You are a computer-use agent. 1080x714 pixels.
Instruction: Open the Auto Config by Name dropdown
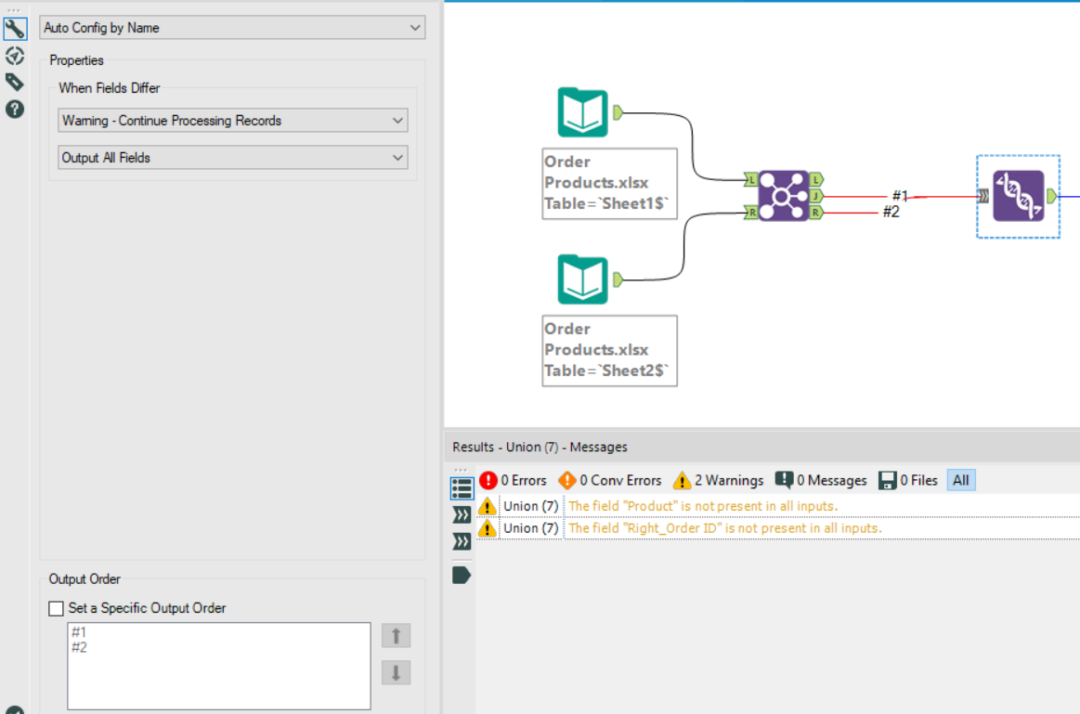pyautogui.click(x=416, y=28)
